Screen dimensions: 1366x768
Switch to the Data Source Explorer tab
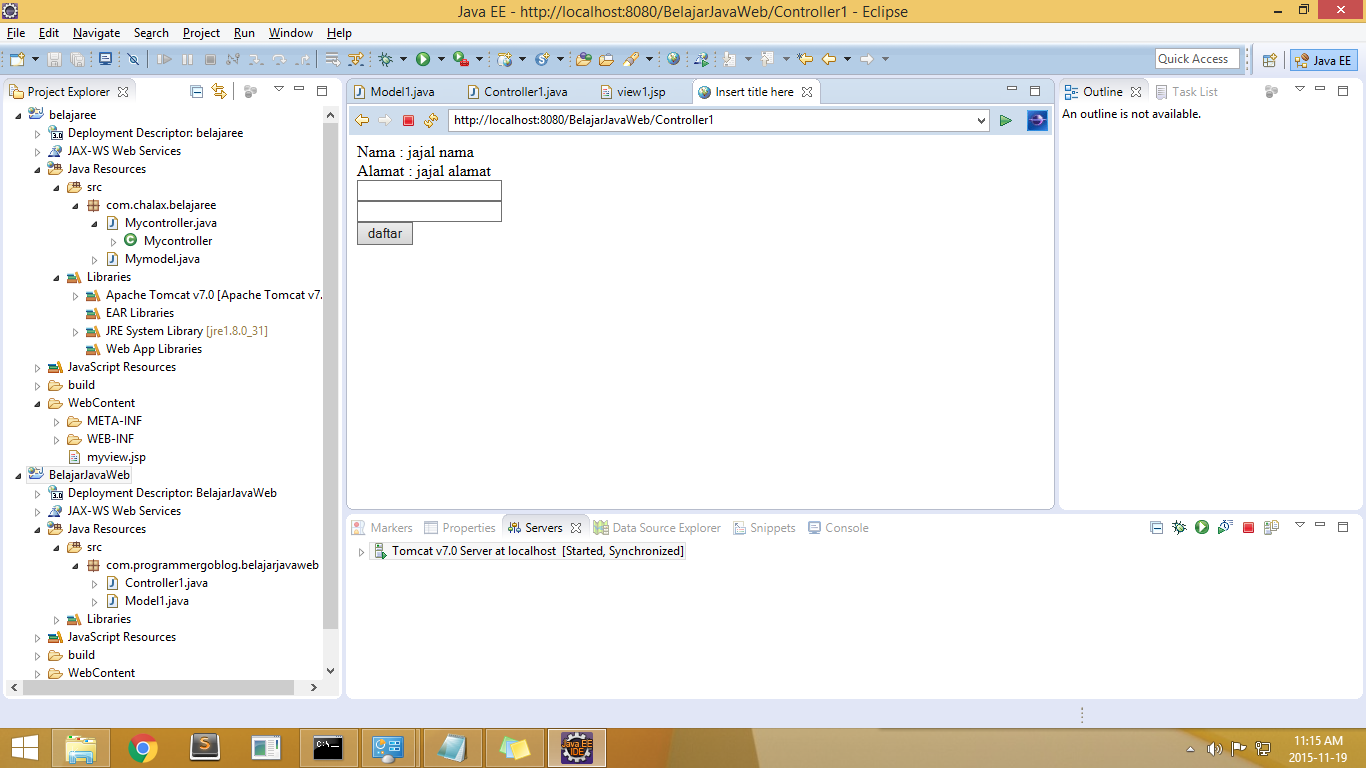(x=657, y=528)
